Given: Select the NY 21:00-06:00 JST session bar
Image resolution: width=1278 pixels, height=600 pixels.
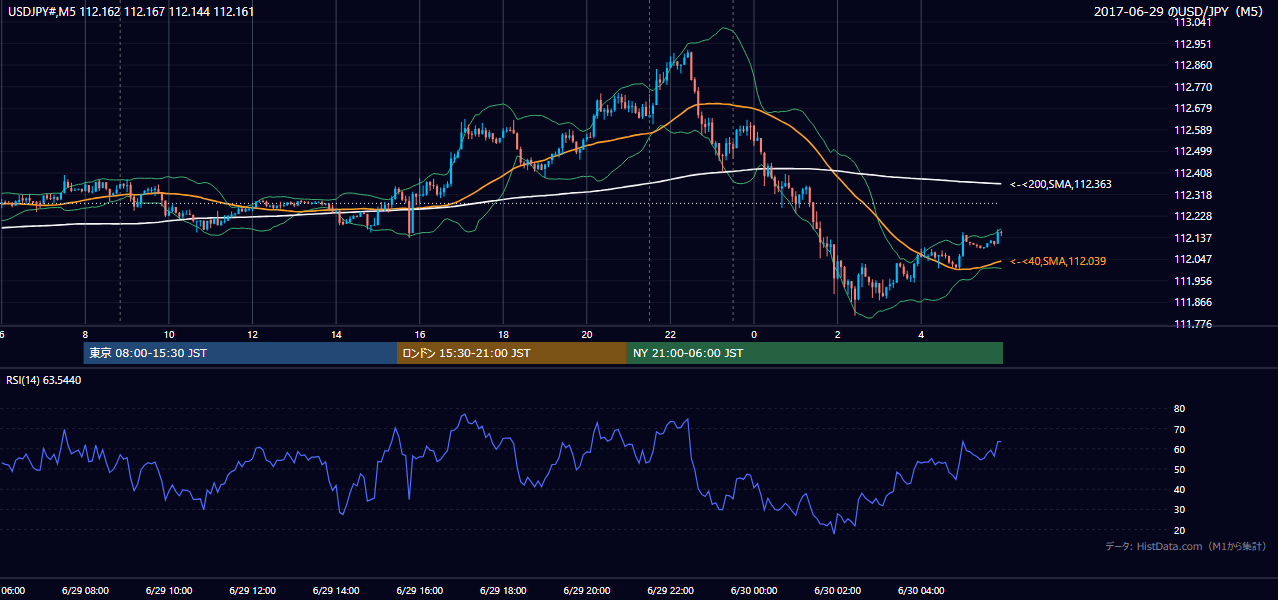Looking at the screenshot, I should pos(815,353).
